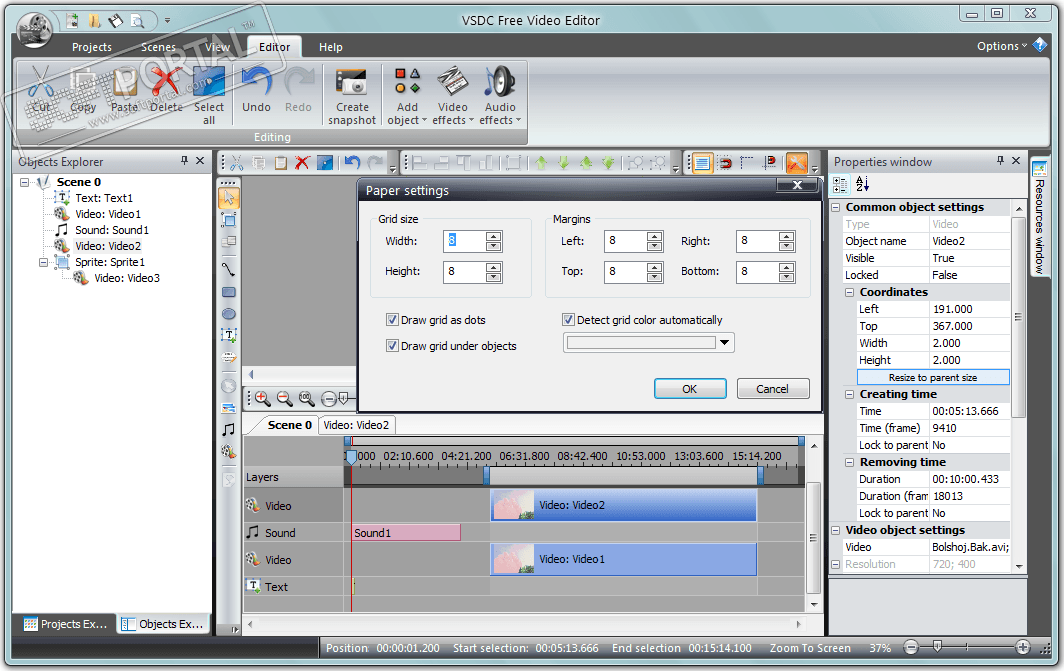This screenshot has height=671, width=1064.
Task: Select the Video: Video2 clip on timeline
Action: [x=623, y=505]
